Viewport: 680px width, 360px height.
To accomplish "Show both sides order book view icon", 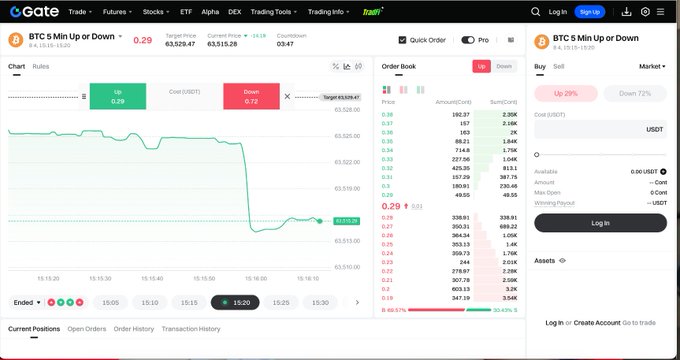I will click(x=386, y=90).
